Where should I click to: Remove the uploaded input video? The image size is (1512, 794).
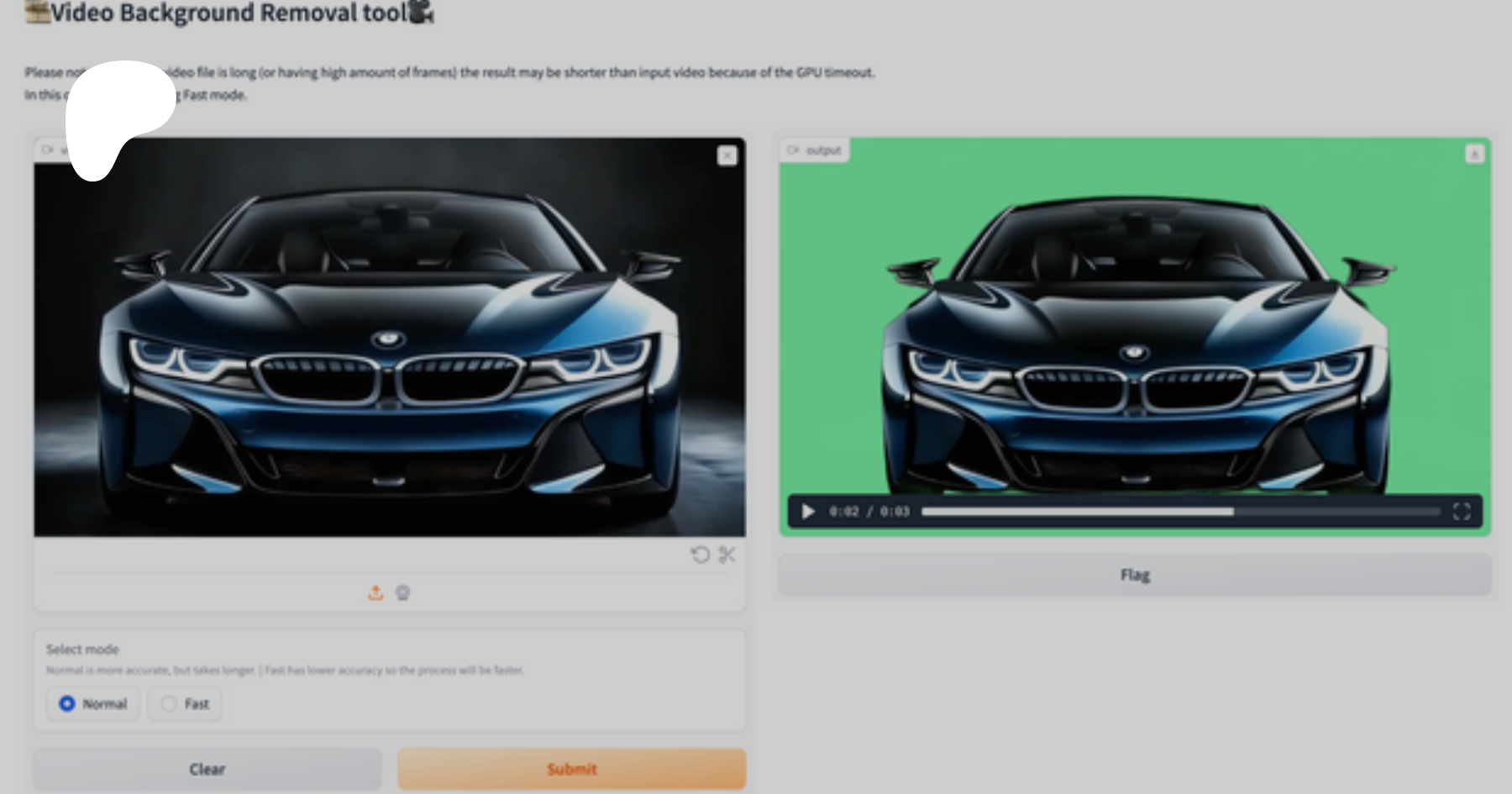(727, 156)
